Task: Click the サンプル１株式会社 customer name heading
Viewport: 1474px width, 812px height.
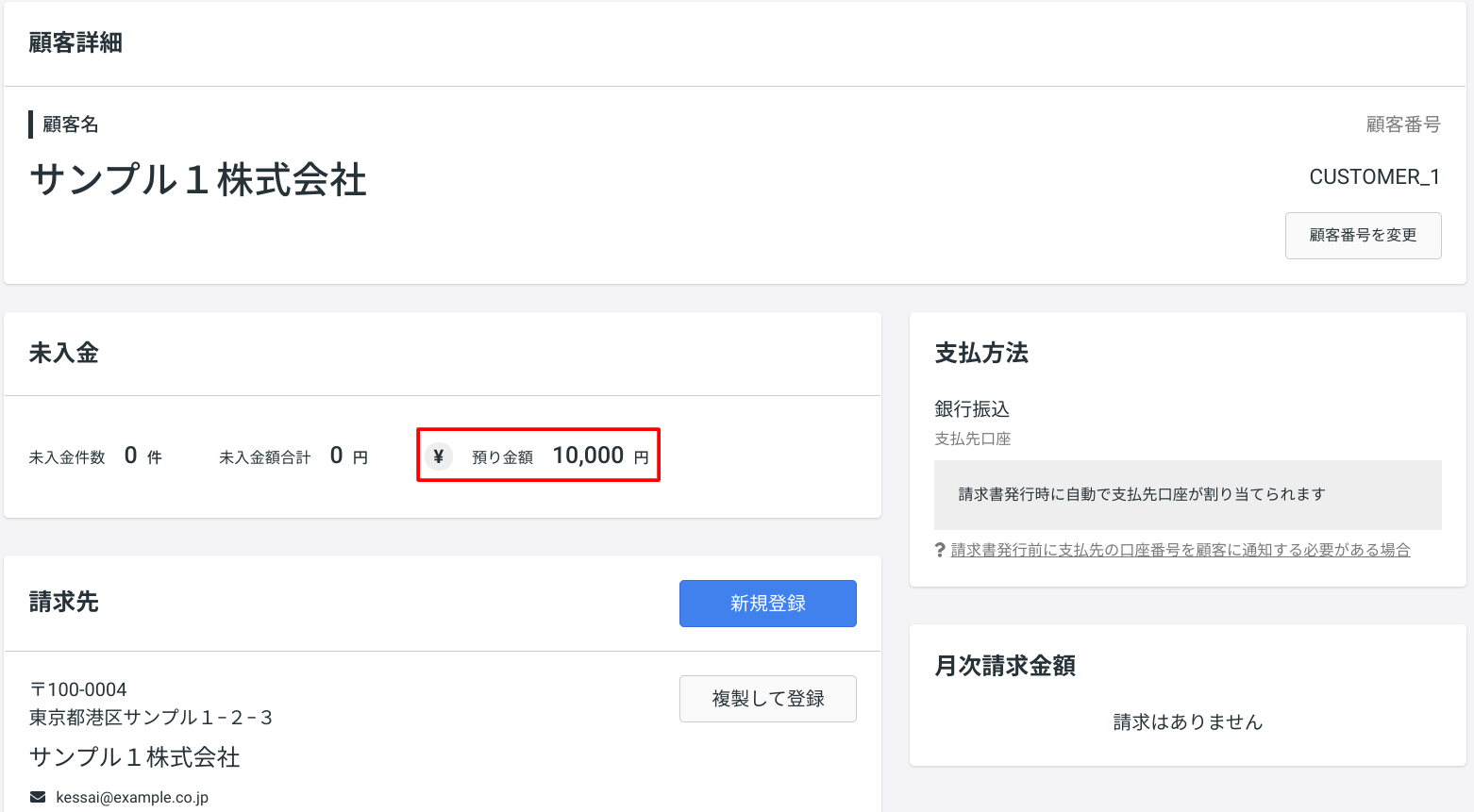Action: 198,179
